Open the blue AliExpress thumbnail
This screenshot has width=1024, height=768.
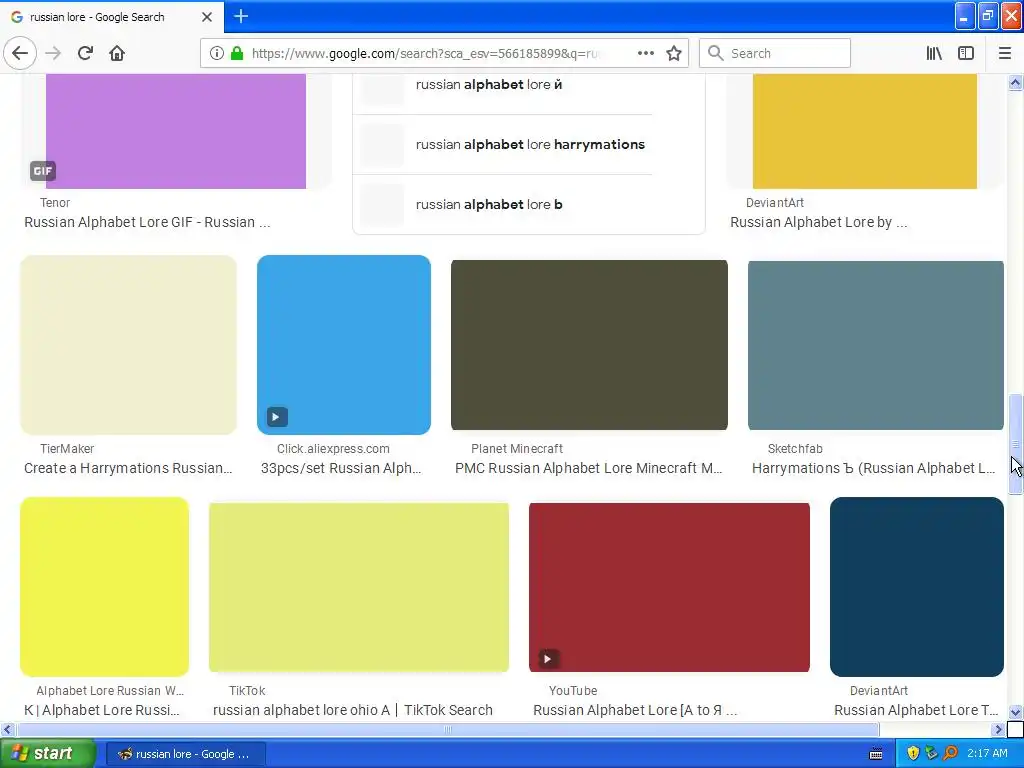pos(344,345)
